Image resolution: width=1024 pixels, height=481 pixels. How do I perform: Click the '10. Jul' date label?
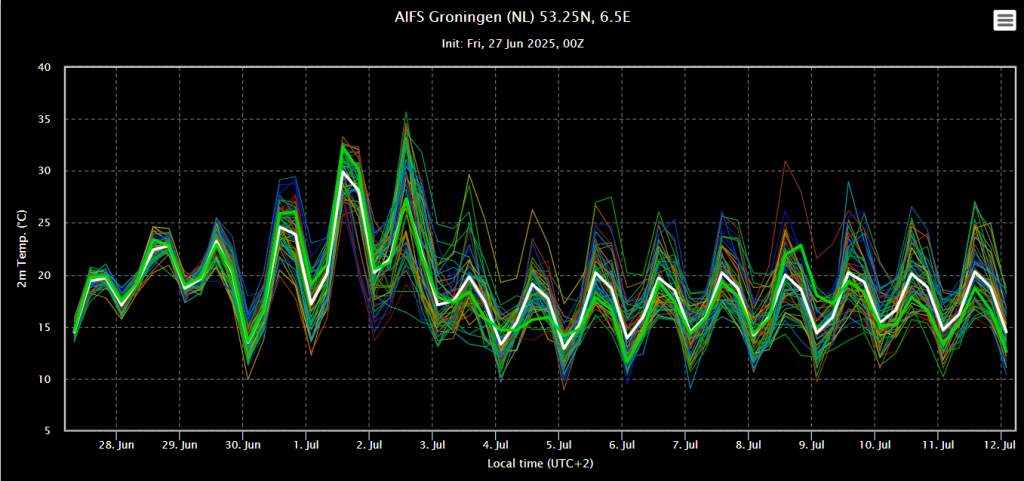[x=874, y=445]
